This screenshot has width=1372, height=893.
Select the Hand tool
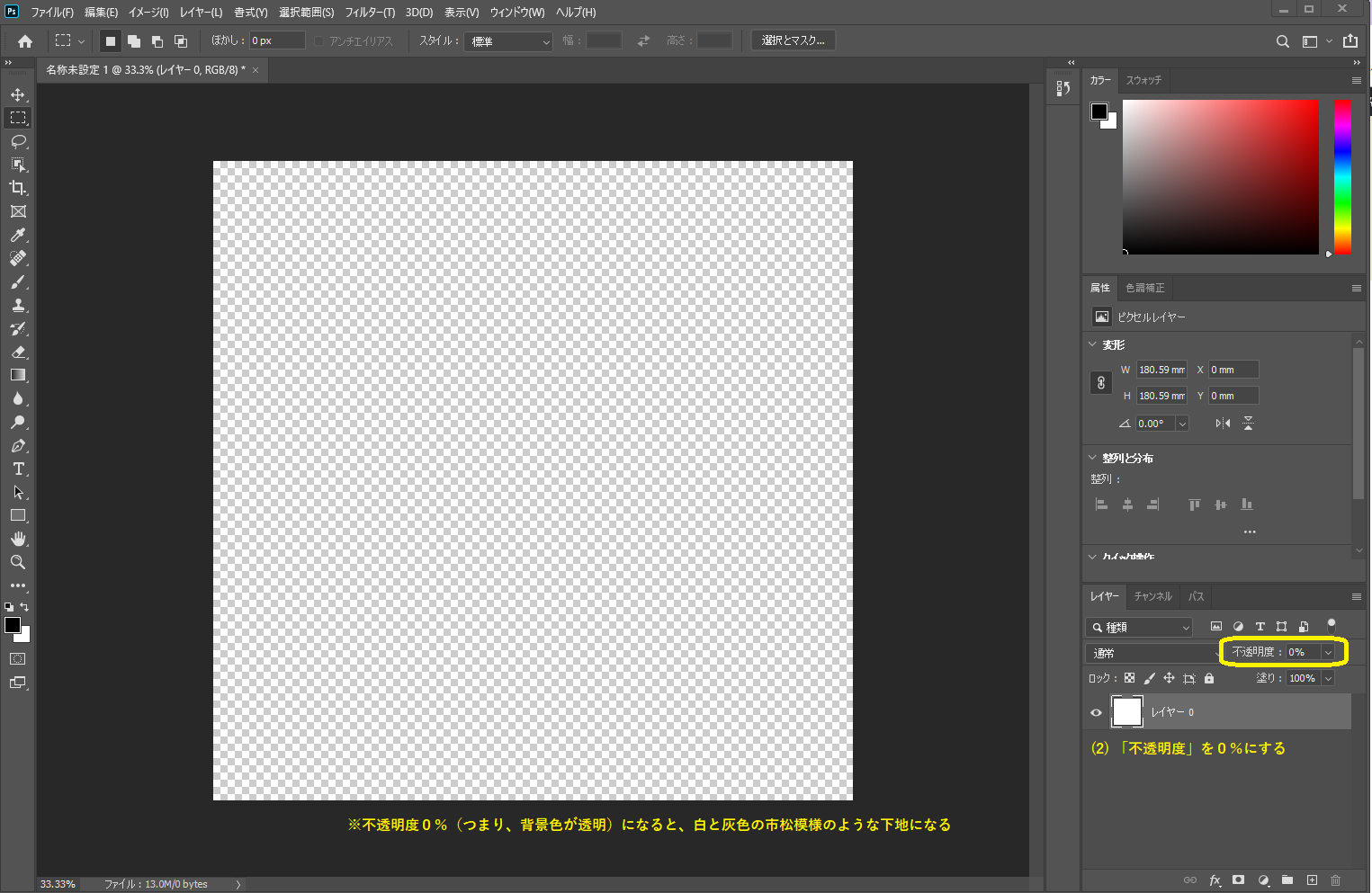18,539
